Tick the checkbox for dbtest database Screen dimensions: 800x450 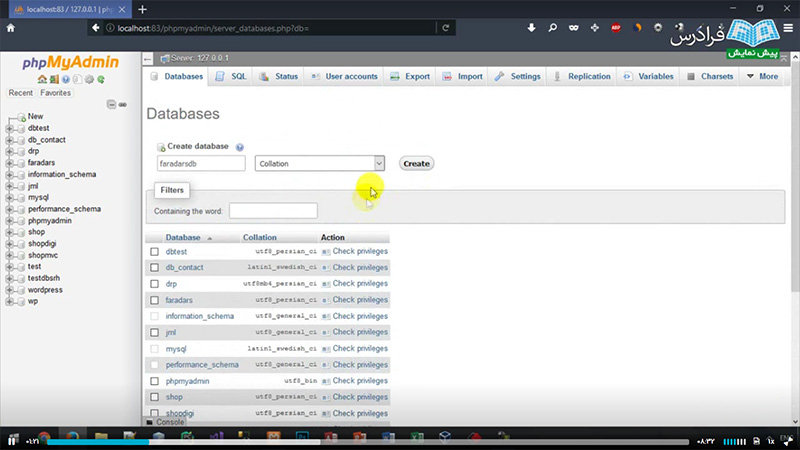154,252
